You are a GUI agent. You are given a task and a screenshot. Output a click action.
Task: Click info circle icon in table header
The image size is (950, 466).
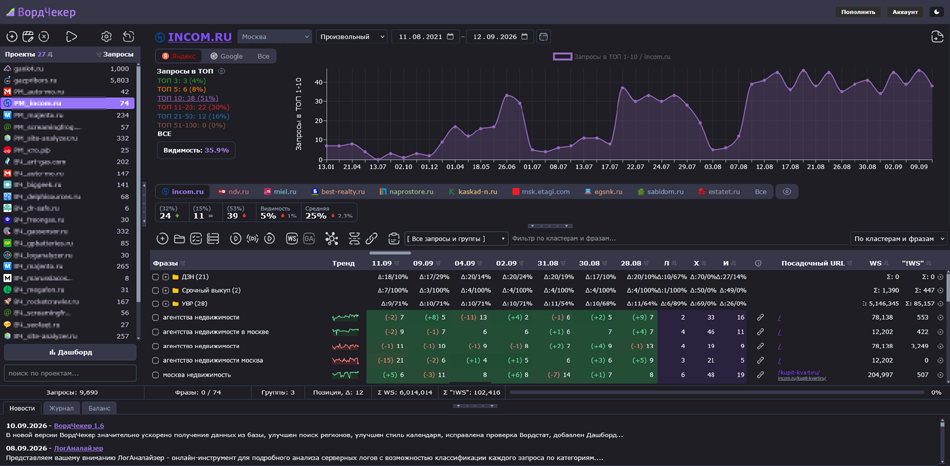click(x=759, y=264)
